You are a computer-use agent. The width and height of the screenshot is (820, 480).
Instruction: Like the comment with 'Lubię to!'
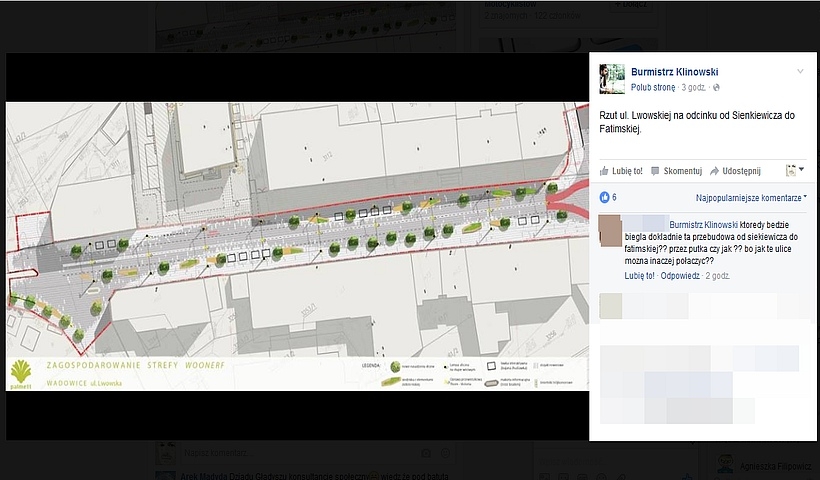click(639, 275)
